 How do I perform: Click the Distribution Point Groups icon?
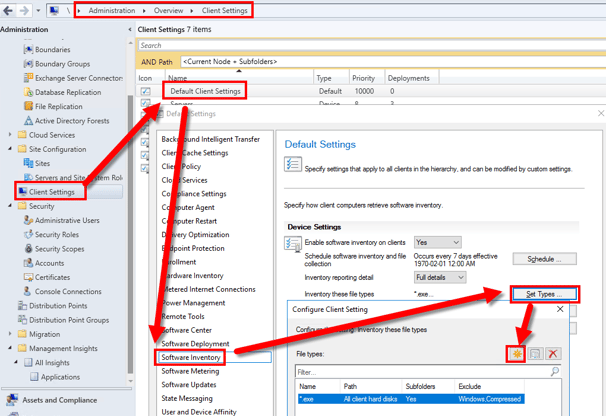tap(22, 320)
